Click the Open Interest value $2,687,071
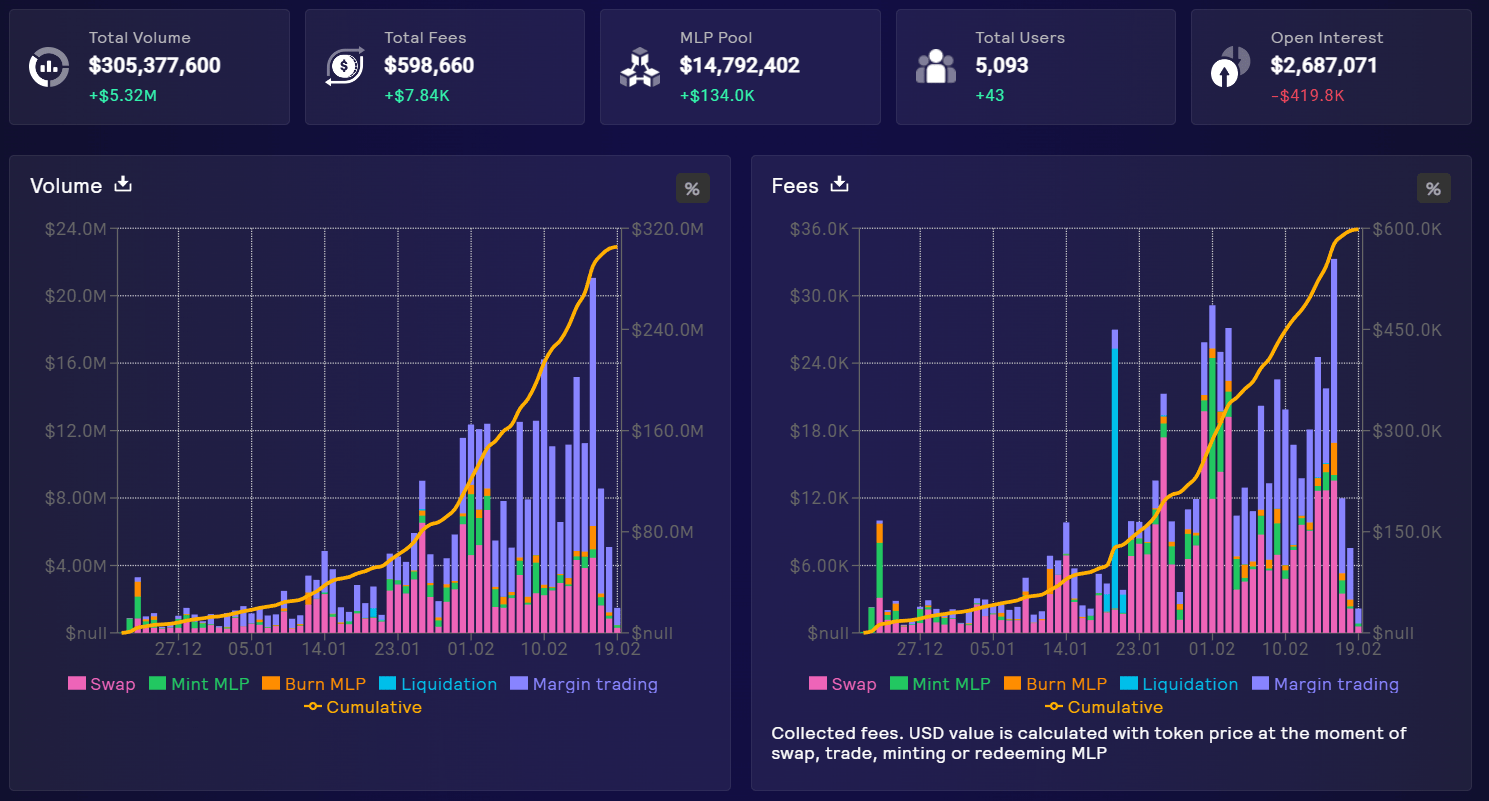Viewport: 1489px width, 801px height. tap(1324, 66)
